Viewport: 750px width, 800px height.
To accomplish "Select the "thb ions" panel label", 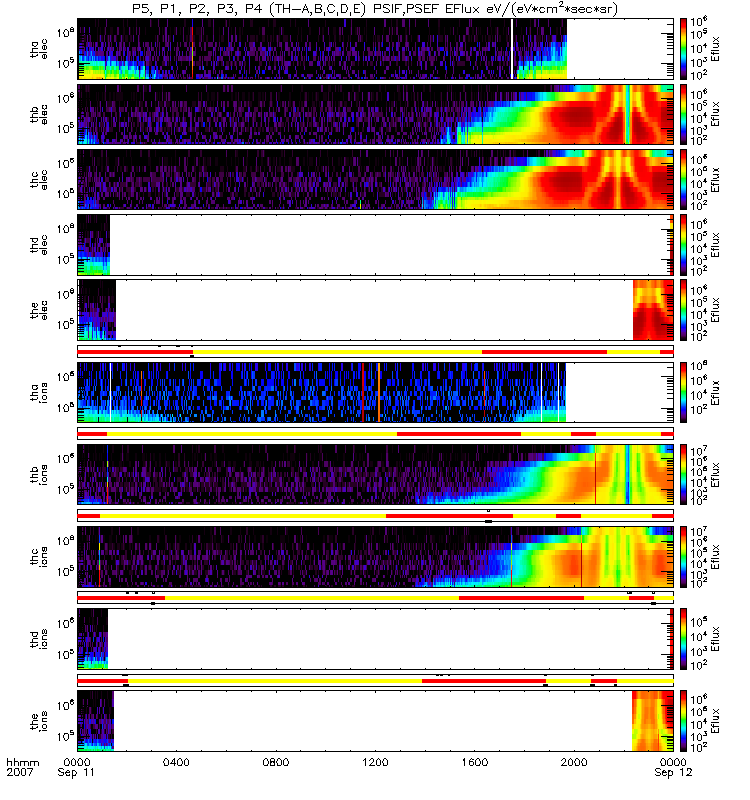I will [x=38, y=474].
